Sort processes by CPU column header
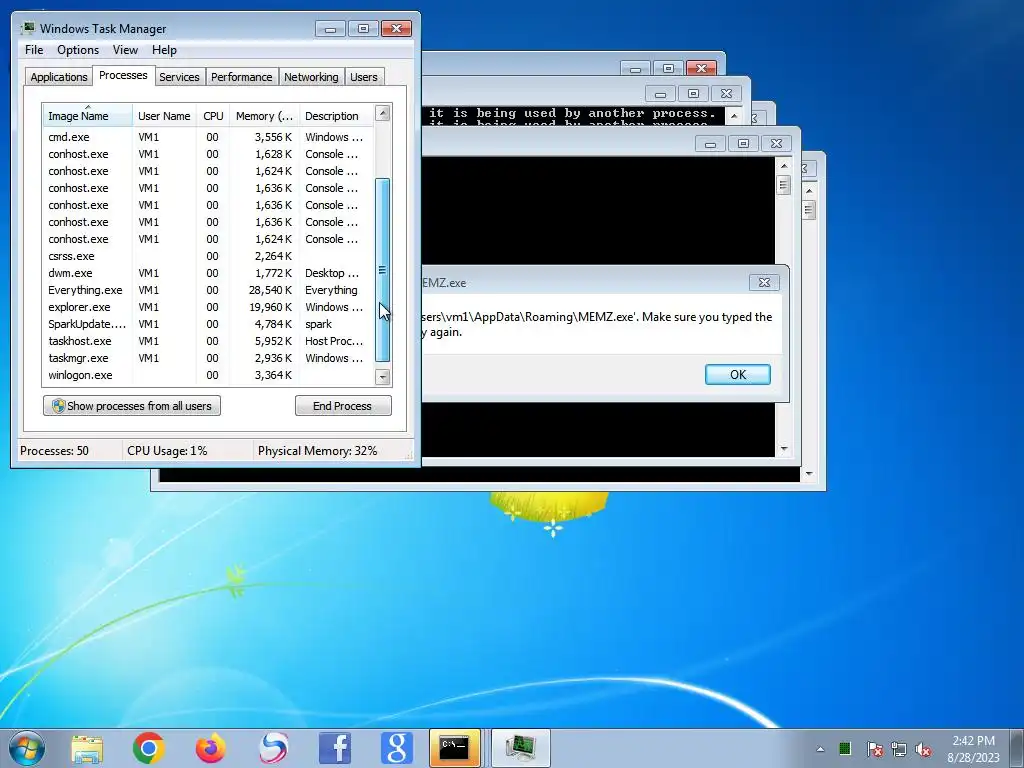This screenshot has width=1024, height=768. pos(213,116)
